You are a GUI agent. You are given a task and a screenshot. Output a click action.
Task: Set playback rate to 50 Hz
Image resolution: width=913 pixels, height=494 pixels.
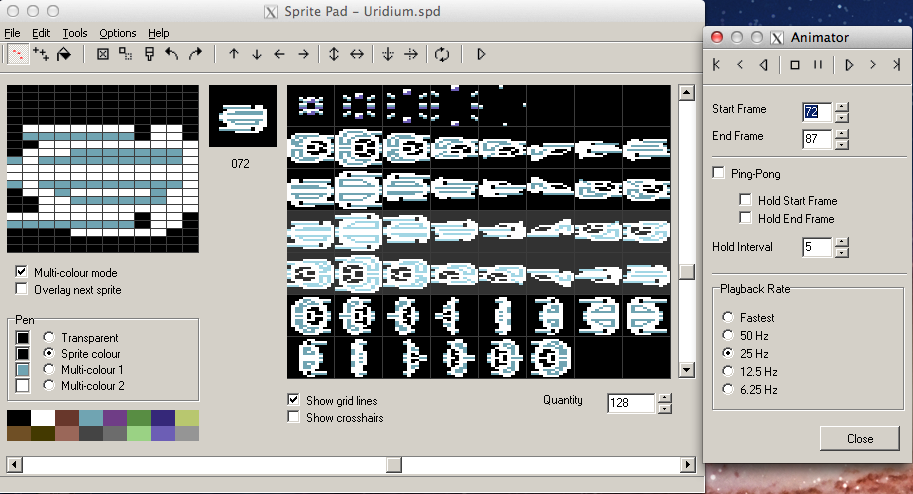click(x=728, y=335)
